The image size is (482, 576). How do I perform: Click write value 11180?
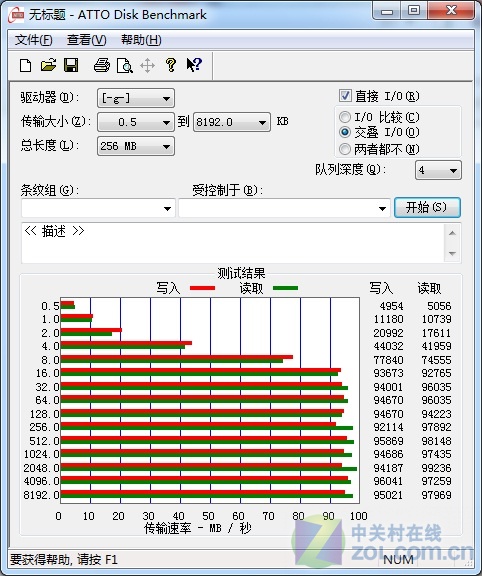pyautogui.click(x=388, y=319)
